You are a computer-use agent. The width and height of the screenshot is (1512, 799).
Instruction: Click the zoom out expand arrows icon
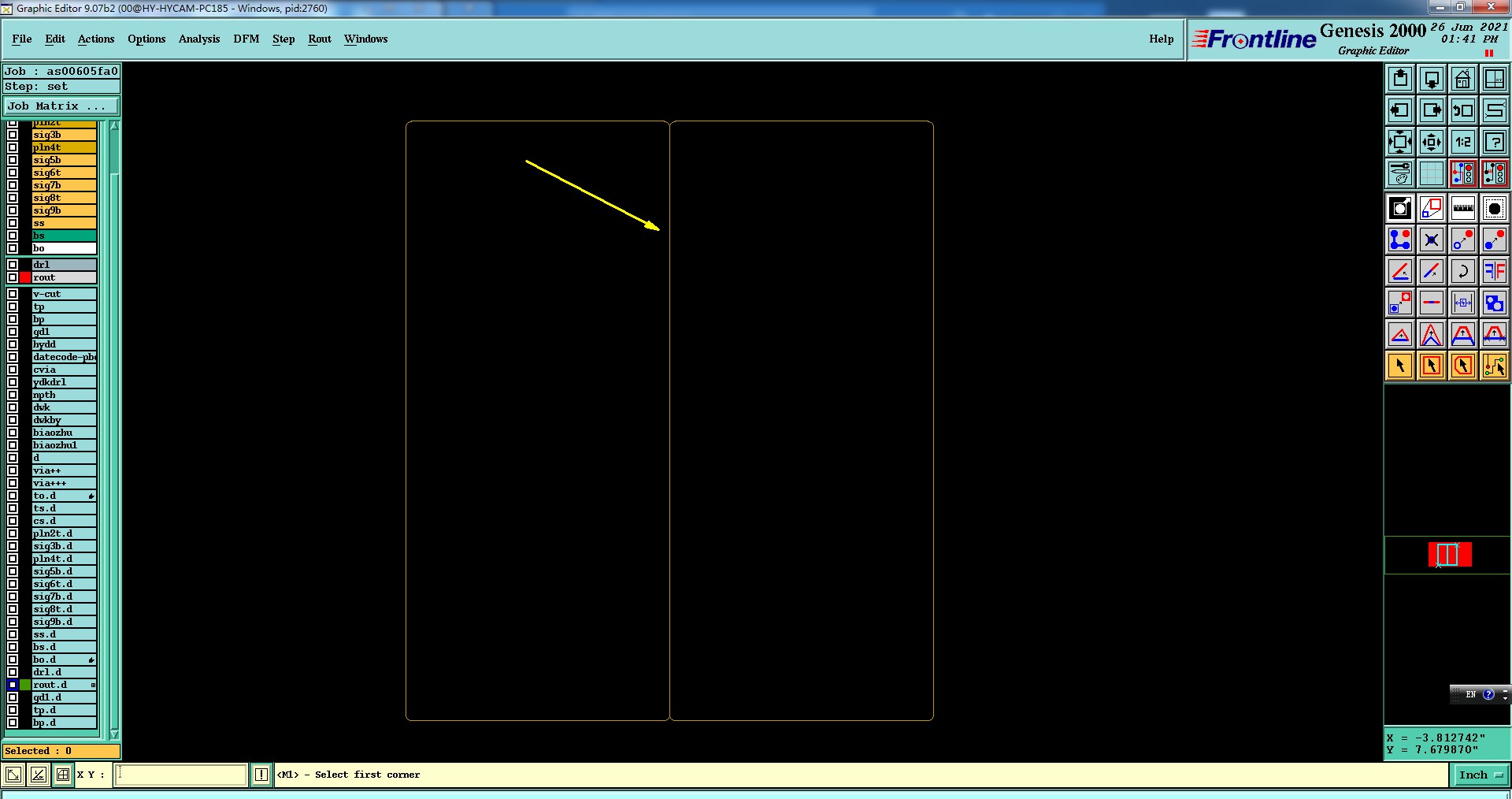[1400, 142]
